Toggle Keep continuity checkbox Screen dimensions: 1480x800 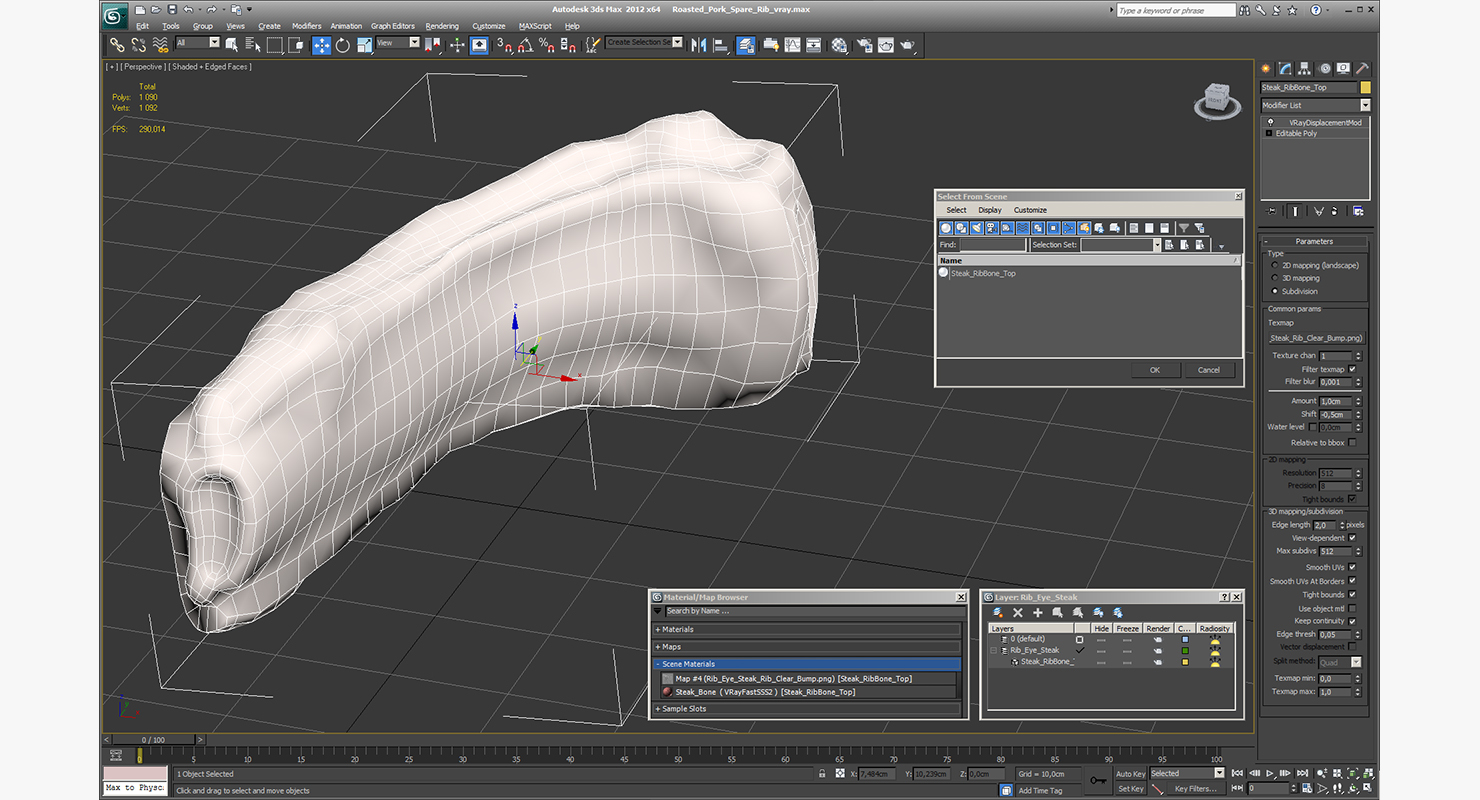click(x=1352, y=621)
